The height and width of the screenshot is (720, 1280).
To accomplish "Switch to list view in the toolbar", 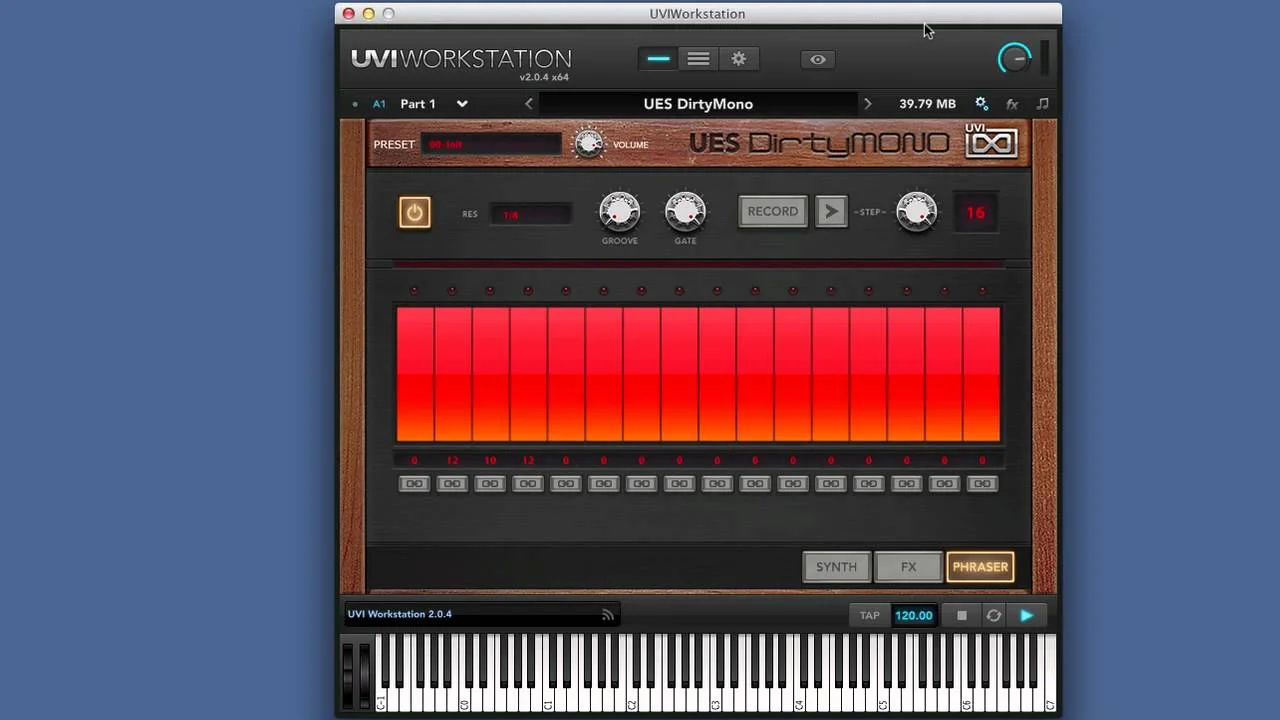I will tap(697, 59).
